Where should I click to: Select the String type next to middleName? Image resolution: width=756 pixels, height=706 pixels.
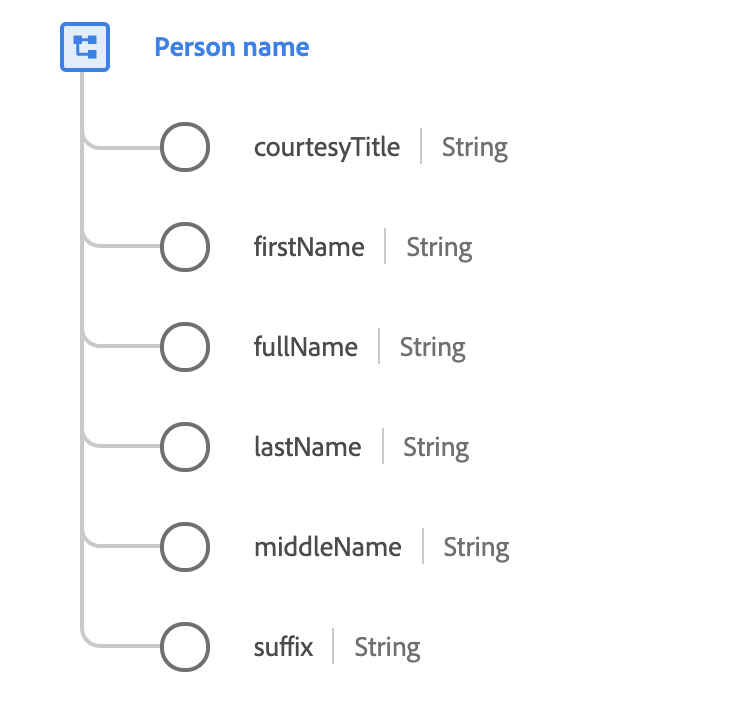pos(476,547)
